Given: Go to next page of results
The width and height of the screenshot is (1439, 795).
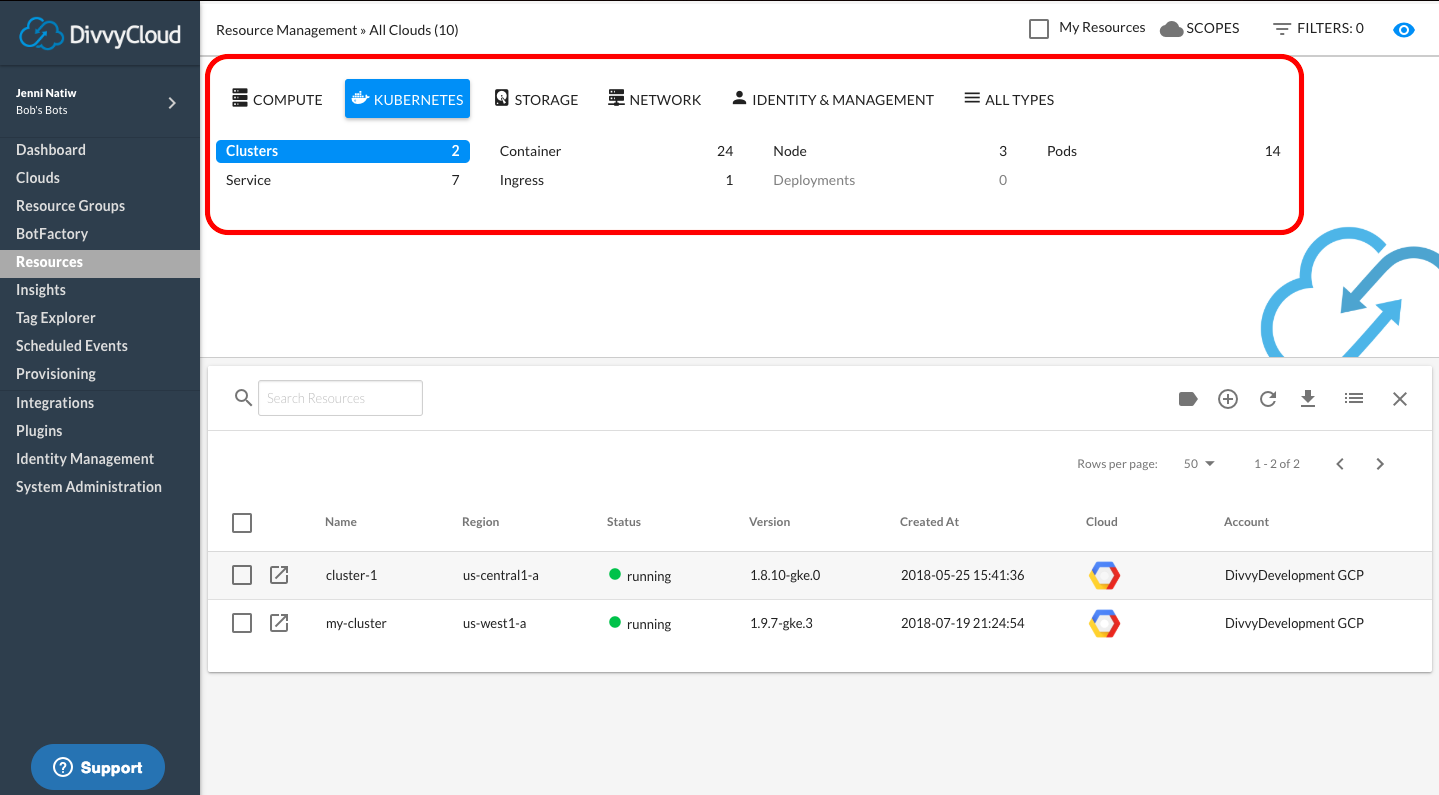Looking at the screenshot, I should 1380,464.
